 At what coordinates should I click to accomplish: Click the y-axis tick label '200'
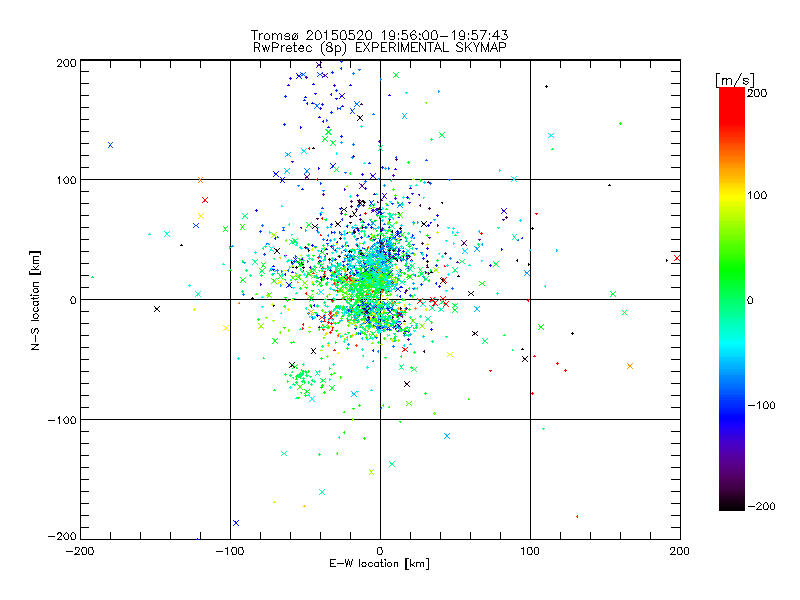(66, 63)
